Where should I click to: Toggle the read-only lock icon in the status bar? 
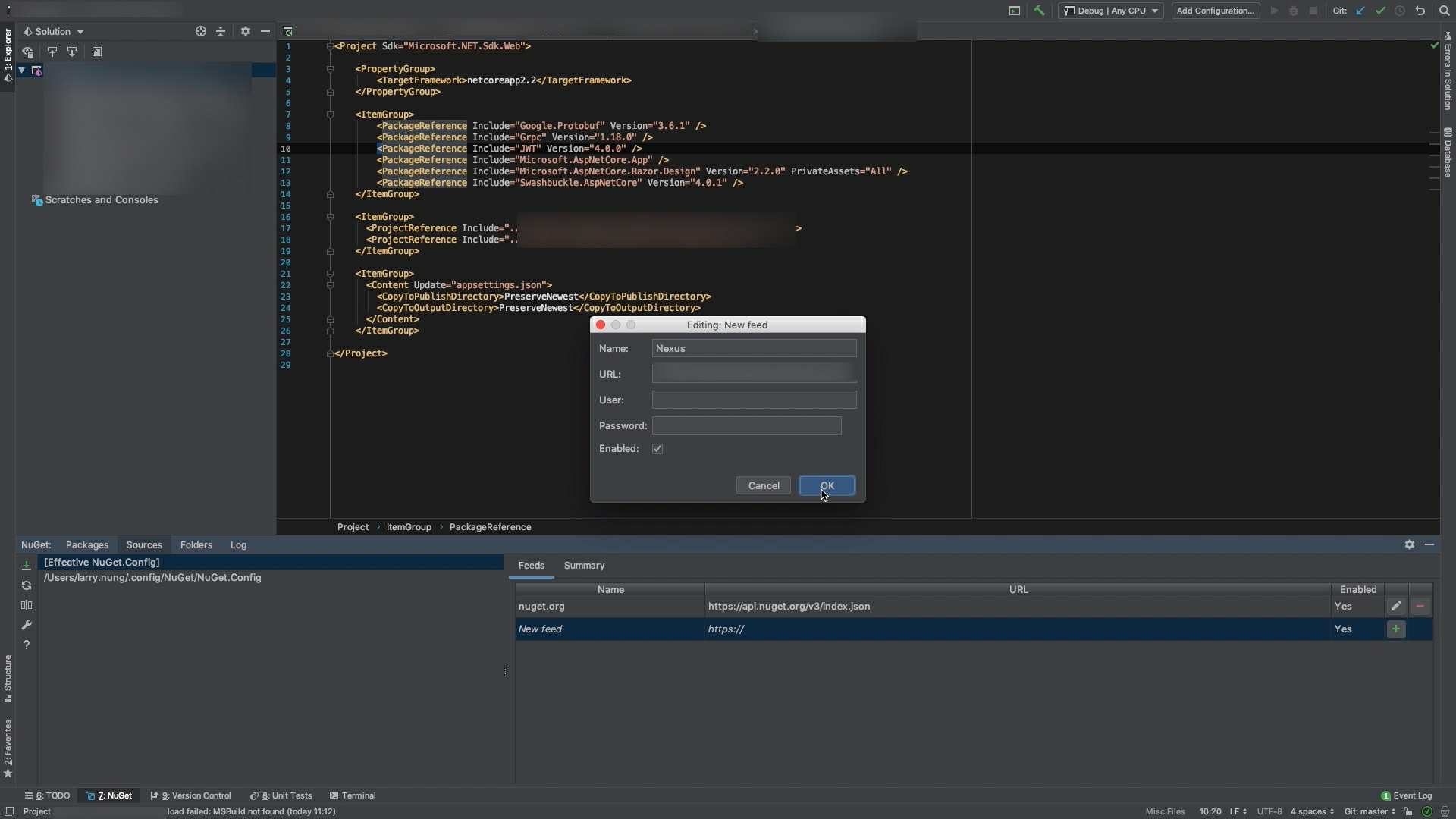(x=1408, y=811)
